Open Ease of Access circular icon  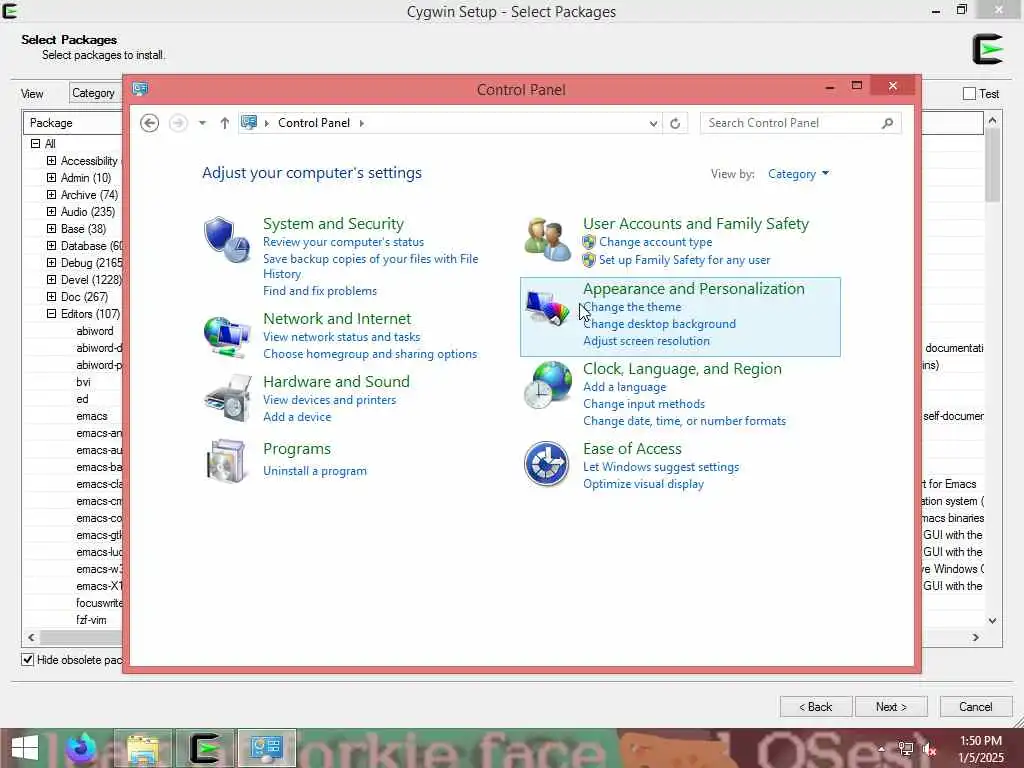click(x=547, y=464)
